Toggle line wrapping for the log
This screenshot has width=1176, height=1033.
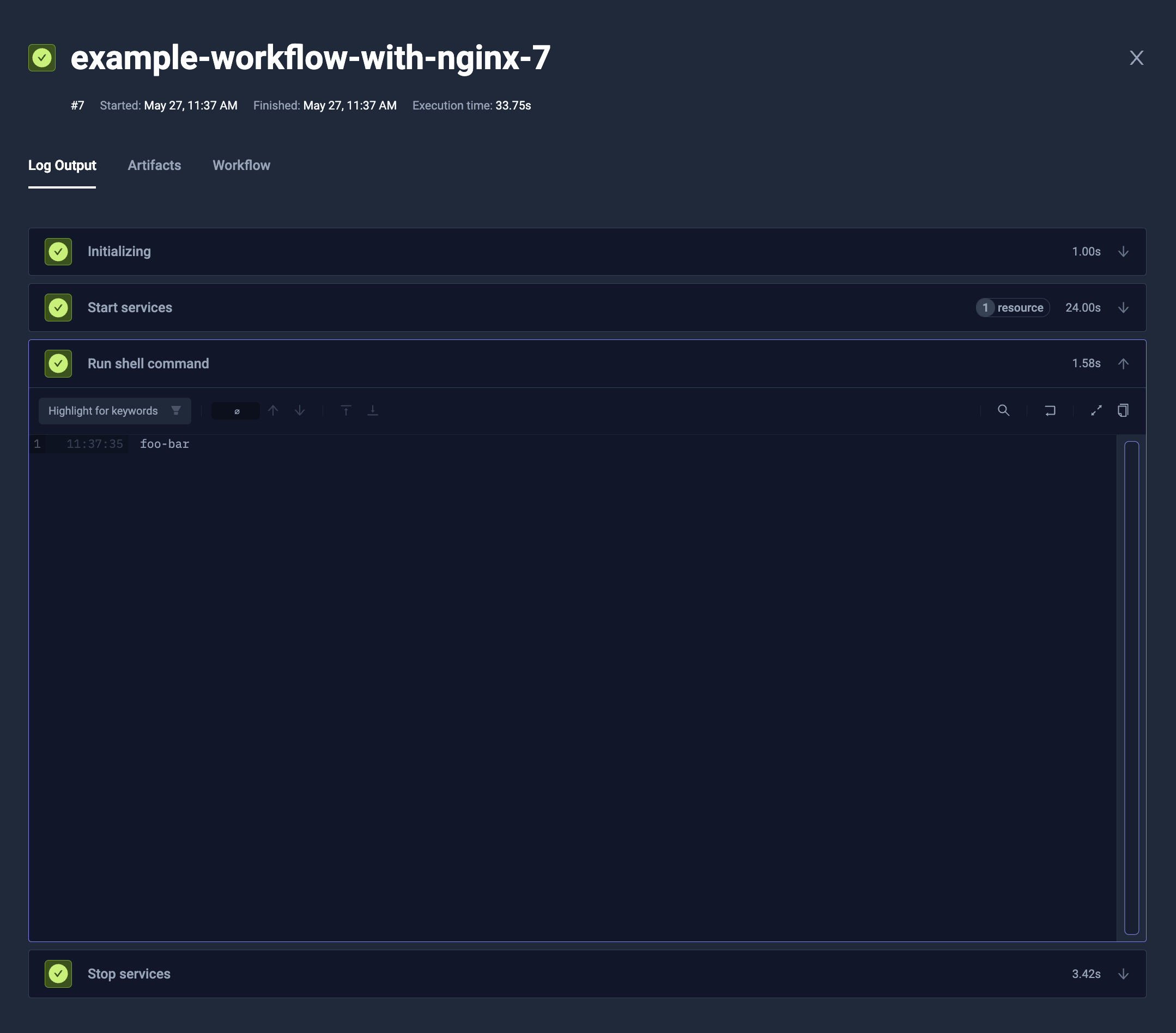[x=1050, y=411]
